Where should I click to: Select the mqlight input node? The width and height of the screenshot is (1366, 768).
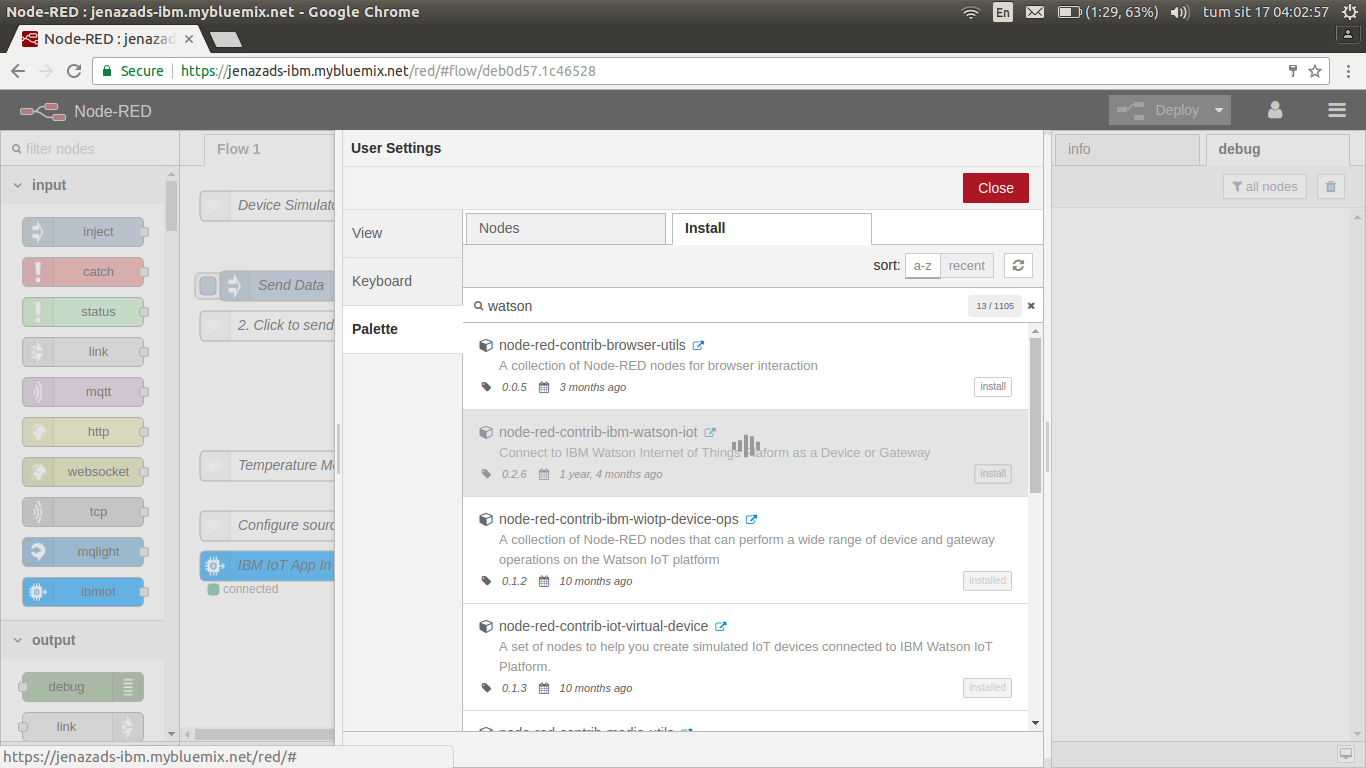[83, 552]
